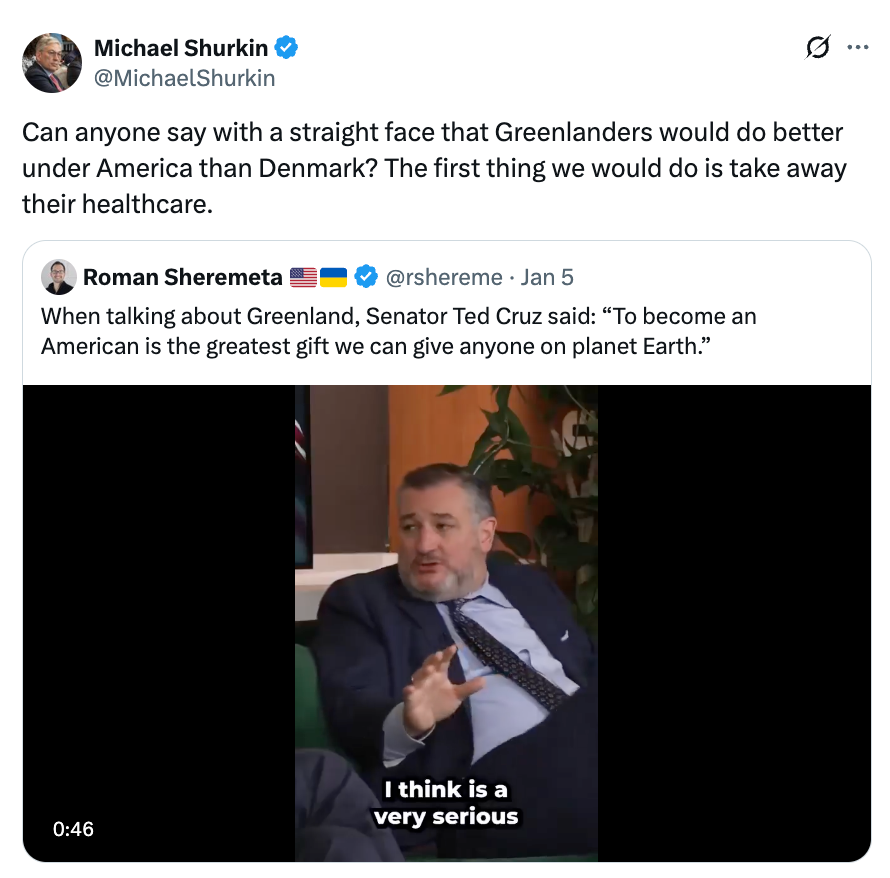Click the blue verified badge next to Michael Shurkin
This screenshot has height=878, width=890.
tap(286, 48)
